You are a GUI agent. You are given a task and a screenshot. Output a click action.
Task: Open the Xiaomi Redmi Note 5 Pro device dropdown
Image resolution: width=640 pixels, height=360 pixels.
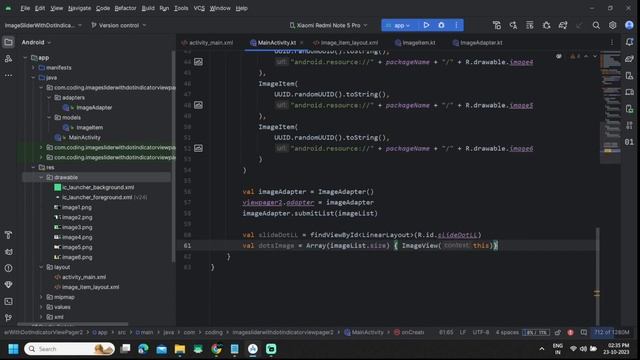point(328,25)
